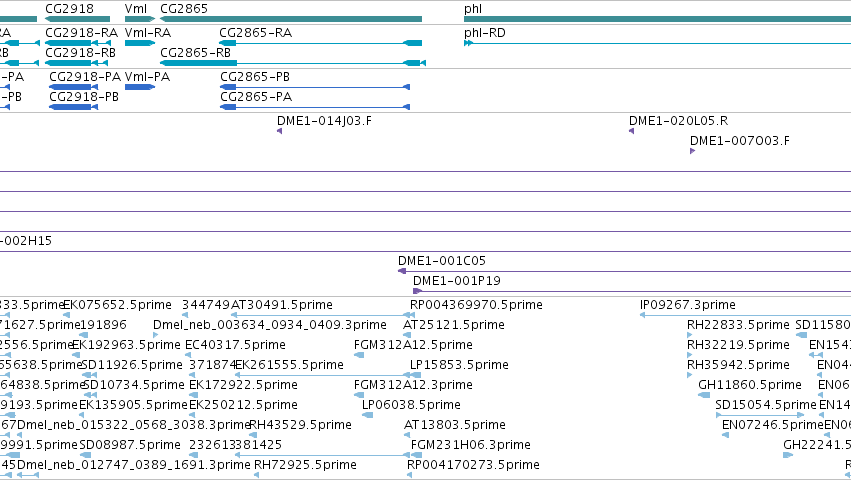
Task: Select the DME1-001C05 BAC start arrow
Action: pos(402,271)
